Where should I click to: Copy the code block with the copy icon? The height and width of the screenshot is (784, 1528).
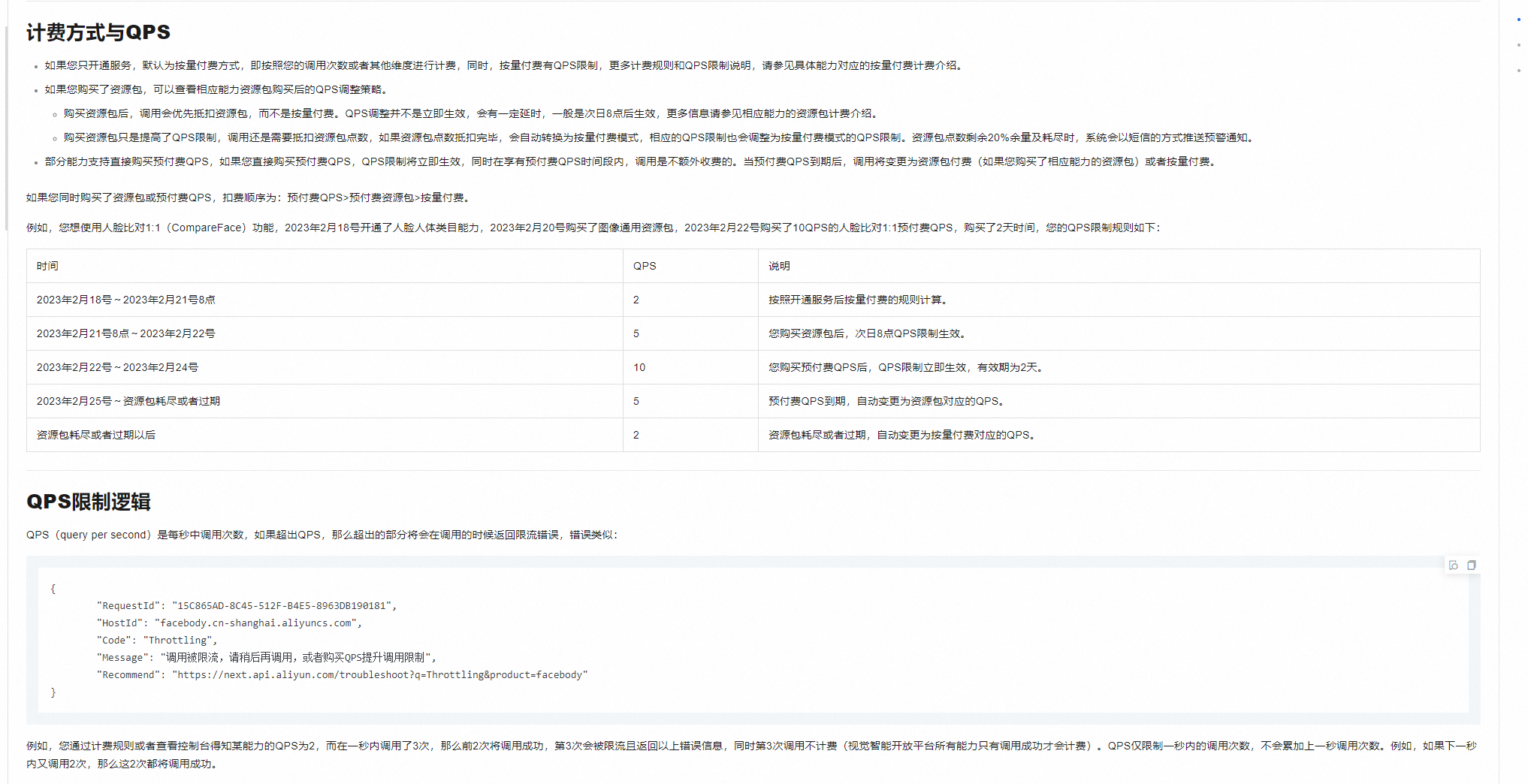click(x=1472, y=565)
